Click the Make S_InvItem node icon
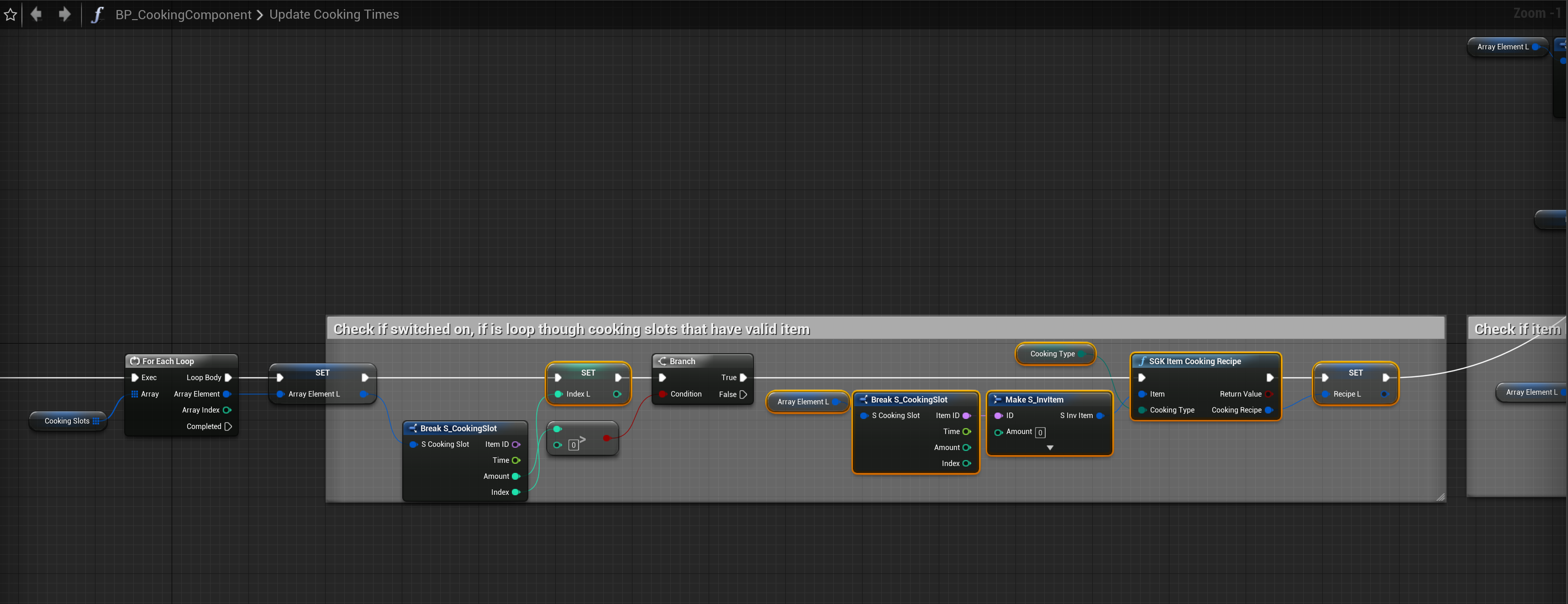This screenshot has width=1568, height=604. click(x=997, y=399)
